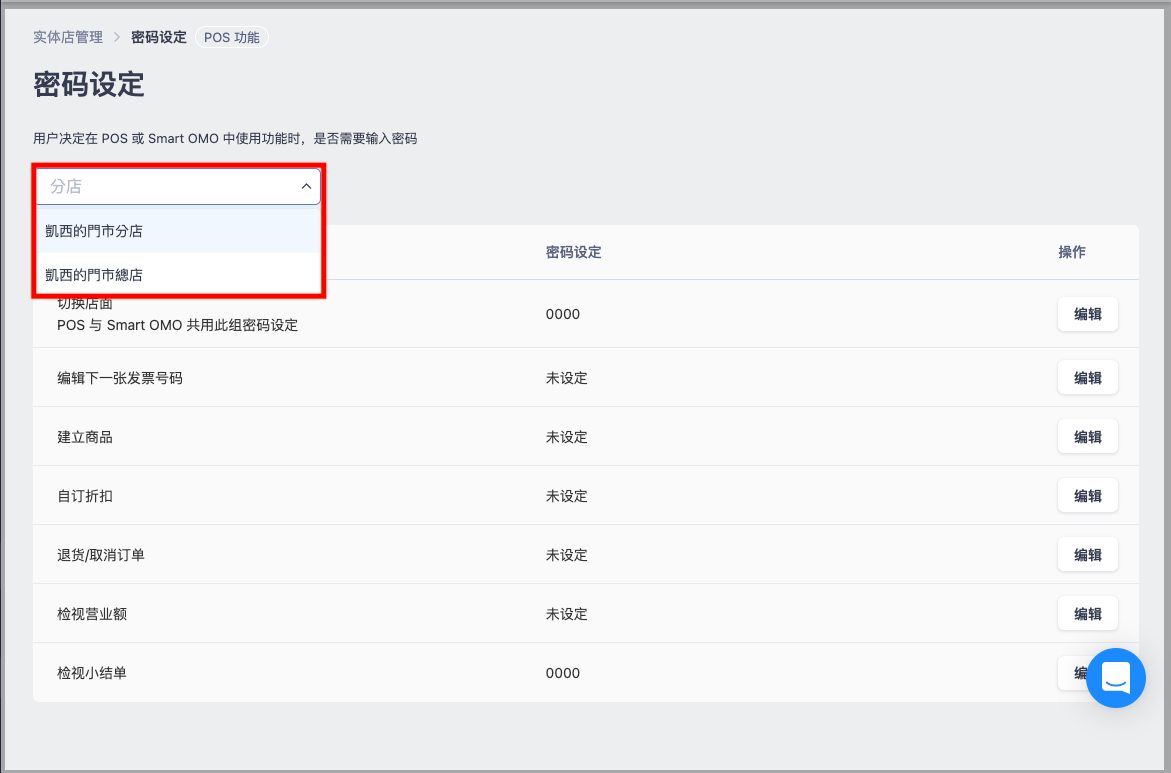Click the 密码设定 breadcrumb text
Image resolution: width=1171 pixels, height=773 pixels.
tap(158, 37)
